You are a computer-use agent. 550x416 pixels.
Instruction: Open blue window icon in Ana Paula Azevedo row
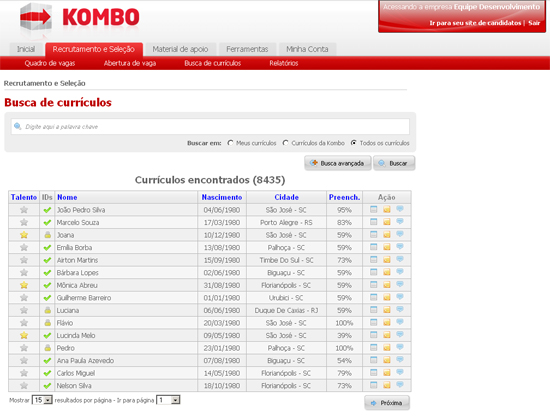click(x=374, y=360)
